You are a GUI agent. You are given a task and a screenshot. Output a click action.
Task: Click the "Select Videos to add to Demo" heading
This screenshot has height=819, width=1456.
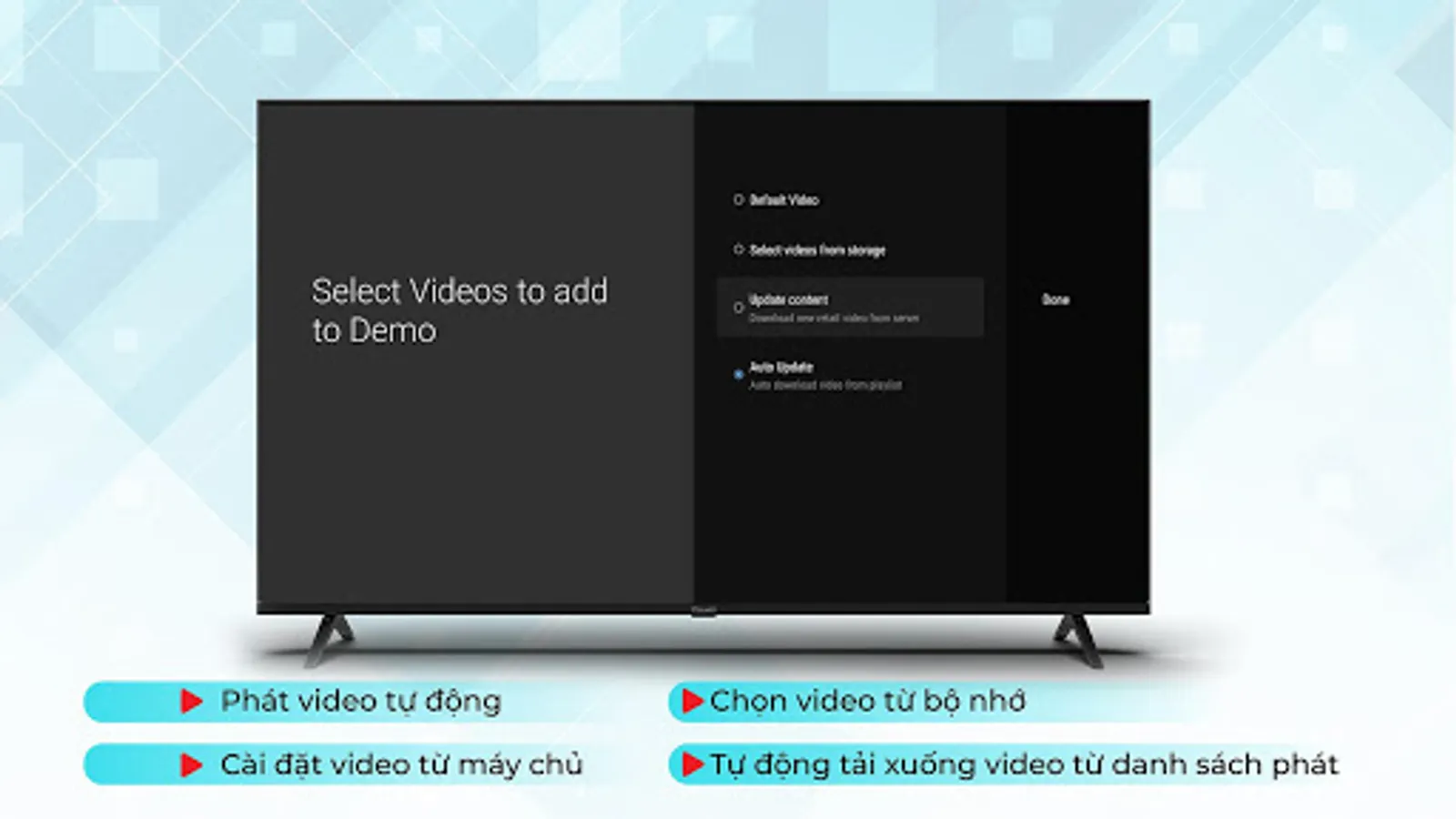(x=460, y=310)
